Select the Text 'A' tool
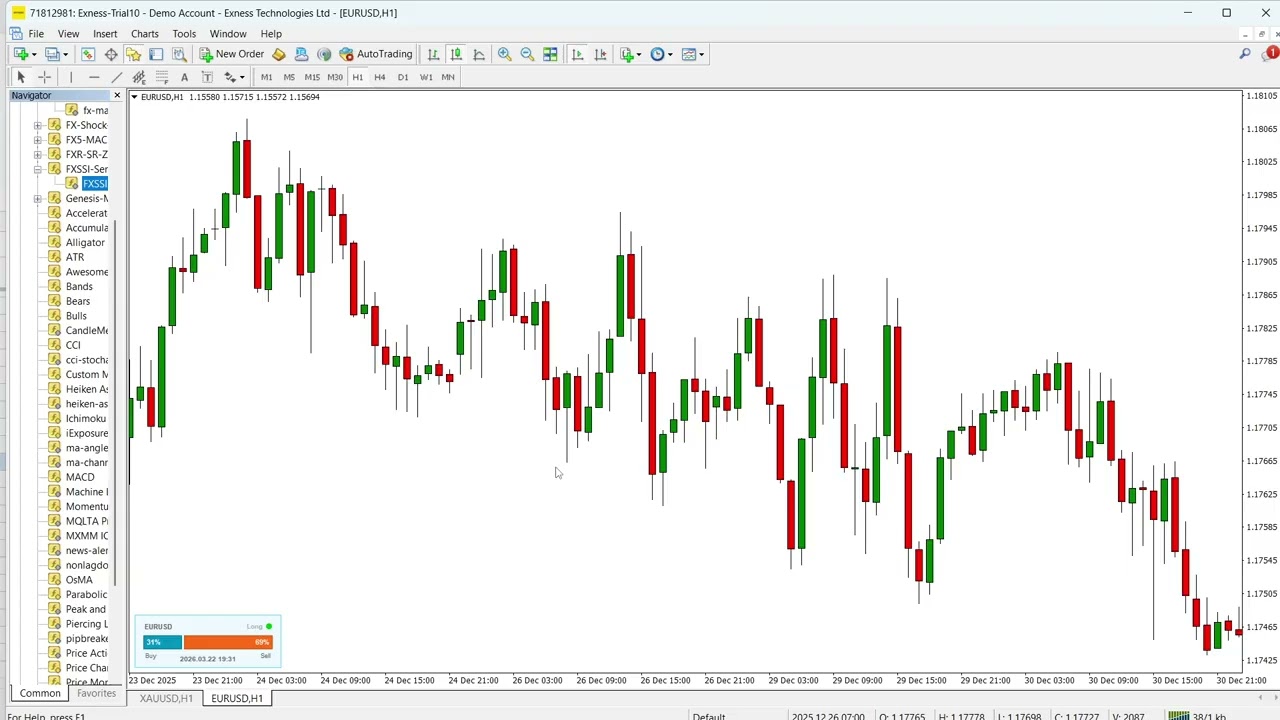The width and height of the screenshot is (1280, 720). tap(184, 77)
